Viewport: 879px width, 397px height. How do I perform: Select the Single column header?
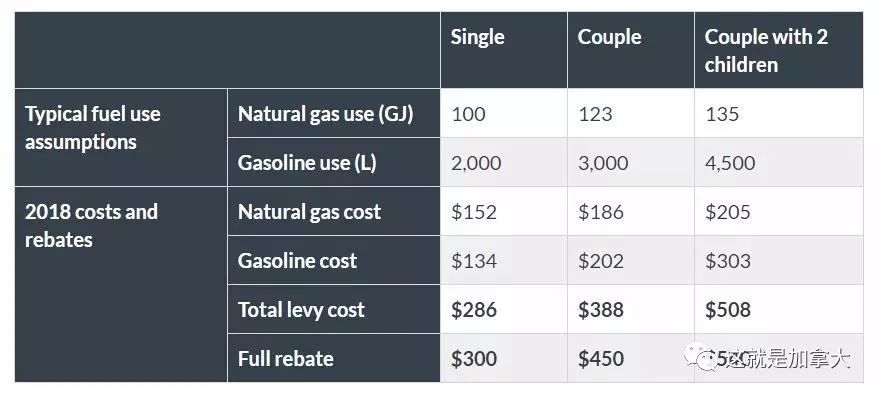[x=477, y=37]
